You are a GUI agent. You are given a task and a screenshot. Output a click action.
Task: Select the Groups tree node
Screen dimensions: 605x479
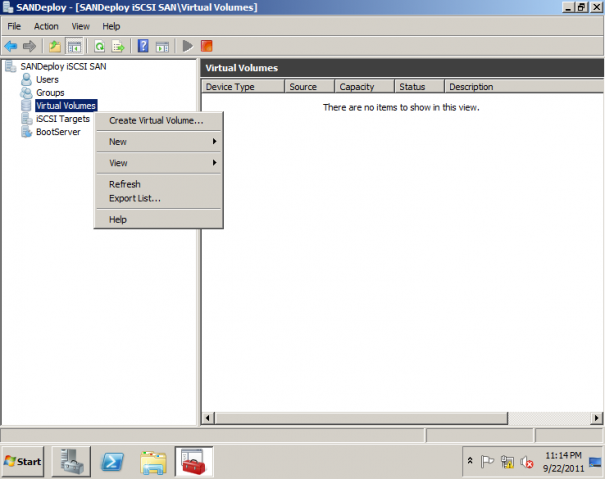tap(50, 93)
